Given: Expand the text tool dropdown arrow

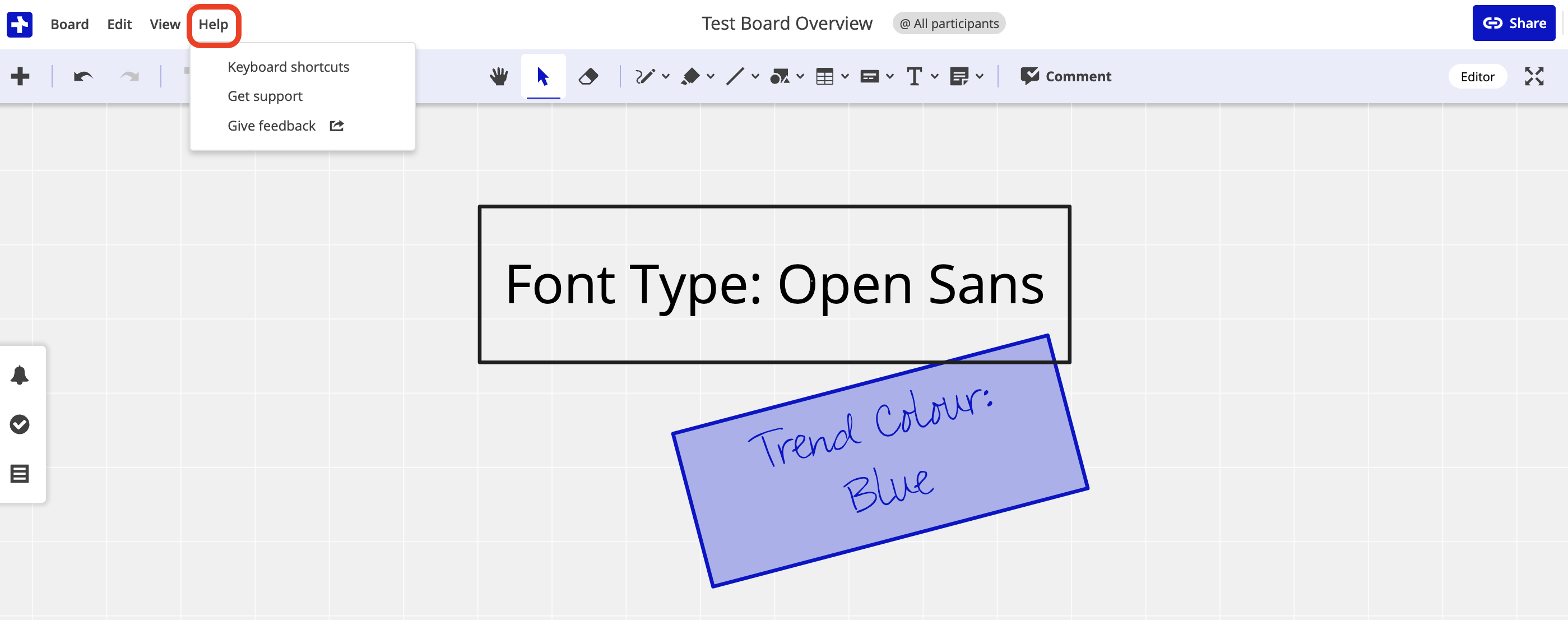Looking at the screenshot, I should (934, 76).
